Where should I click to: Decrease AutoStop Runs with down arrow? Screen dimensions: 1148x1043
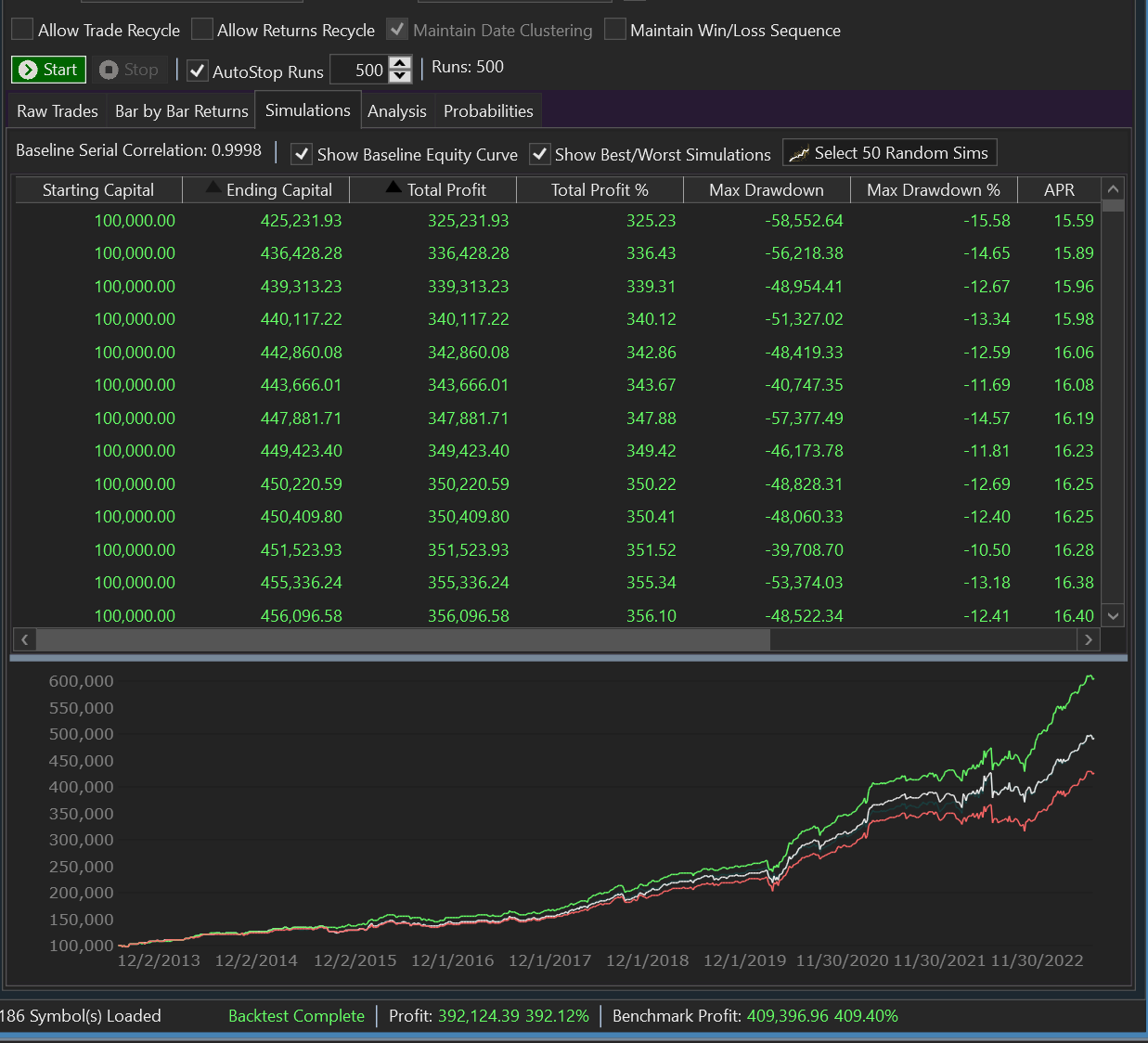coord(400,76)
